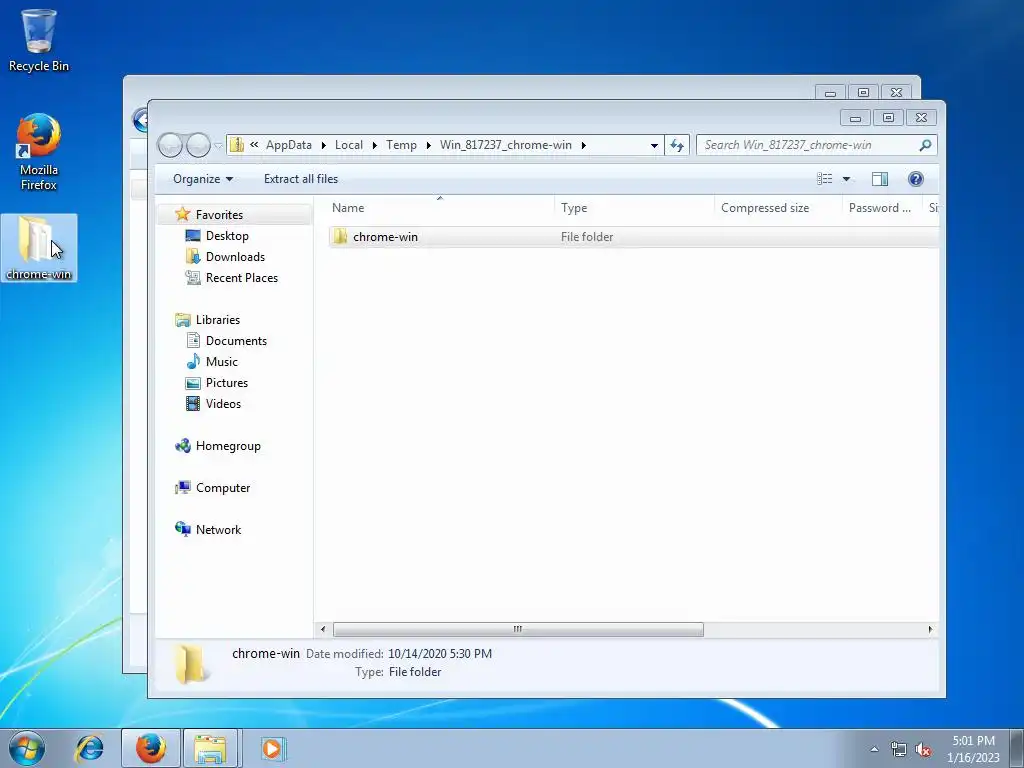The width and height of the screenshot is (1024, 768).
Task: Click the Change your view icon
Action: (825, 179)
